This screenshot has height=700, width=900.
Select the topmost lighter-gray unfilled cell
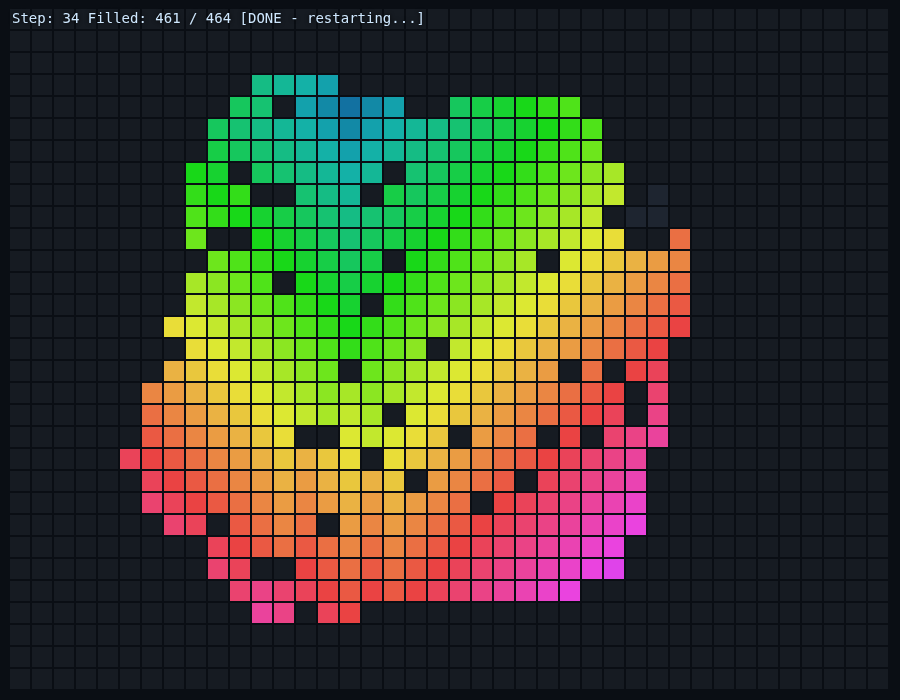[x=658, y=195]
